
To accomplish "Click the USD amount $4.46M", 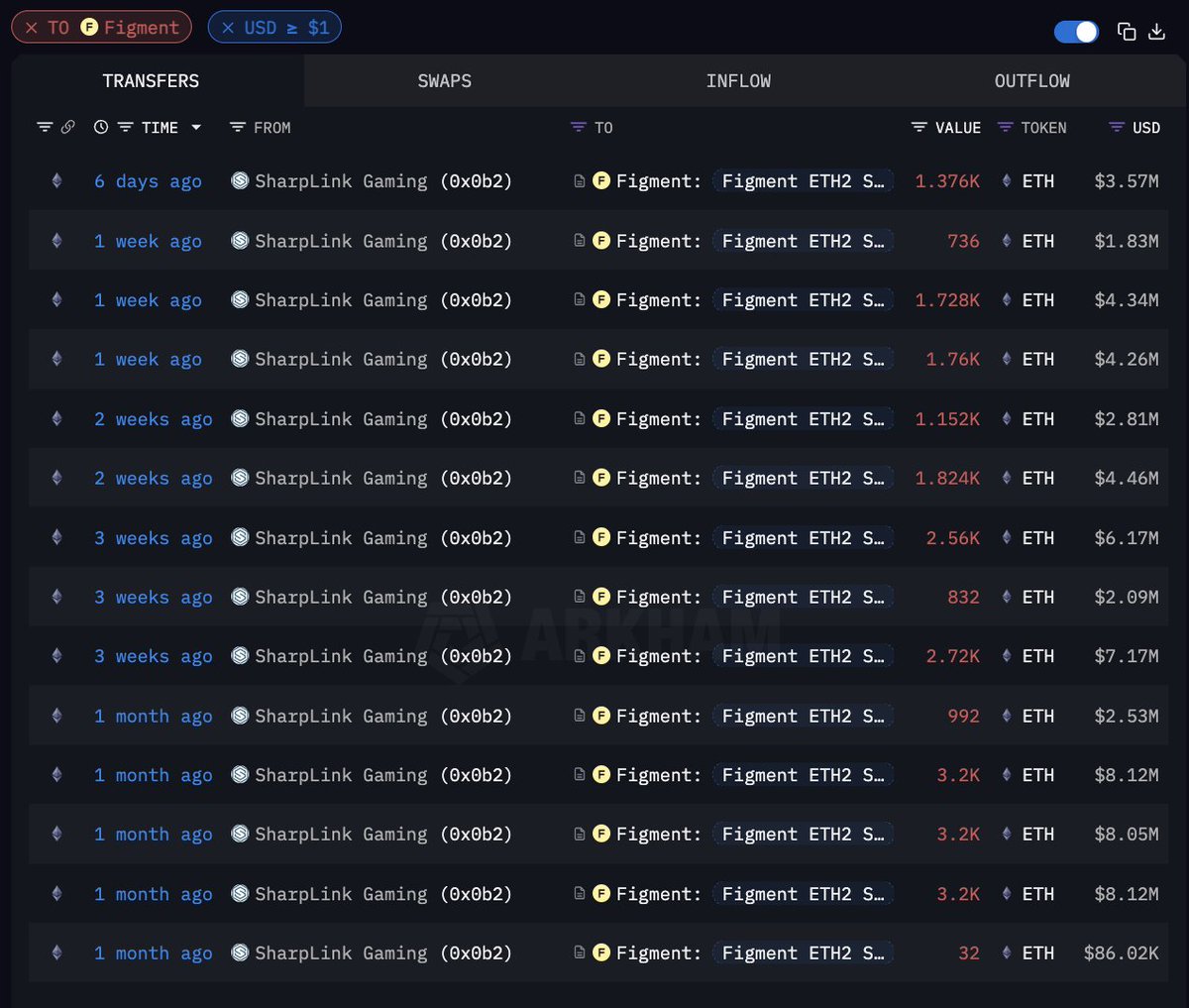I will coord(1127,478).
